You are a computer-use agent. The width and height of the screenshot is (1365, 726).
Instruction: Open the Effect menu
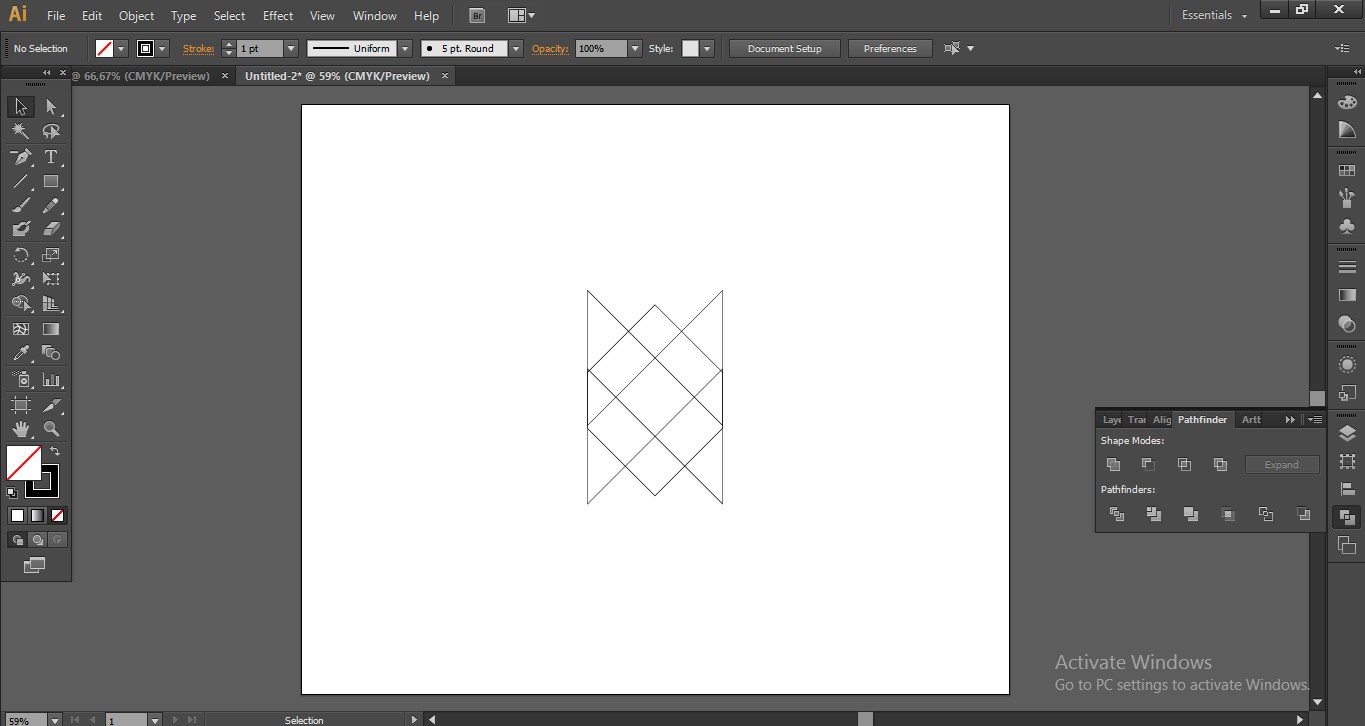[x=278, y=15]
